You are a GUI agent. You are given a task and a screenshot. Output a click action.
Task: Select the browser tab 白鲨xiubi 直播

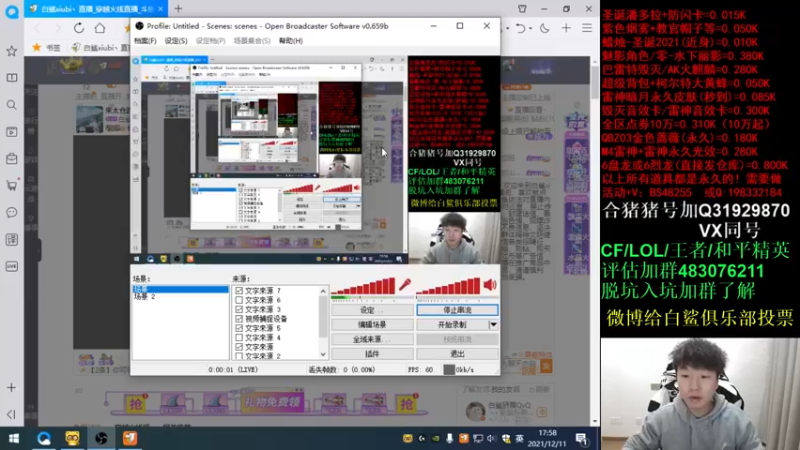click(x=96, y=9)
